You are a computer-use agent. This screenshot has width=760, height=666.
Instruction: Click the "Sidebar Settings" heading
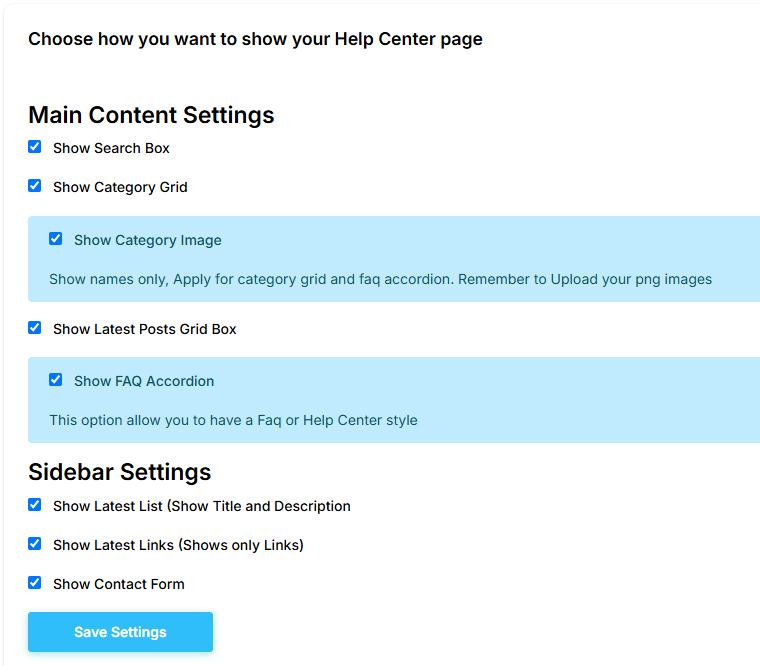[119, 472]
